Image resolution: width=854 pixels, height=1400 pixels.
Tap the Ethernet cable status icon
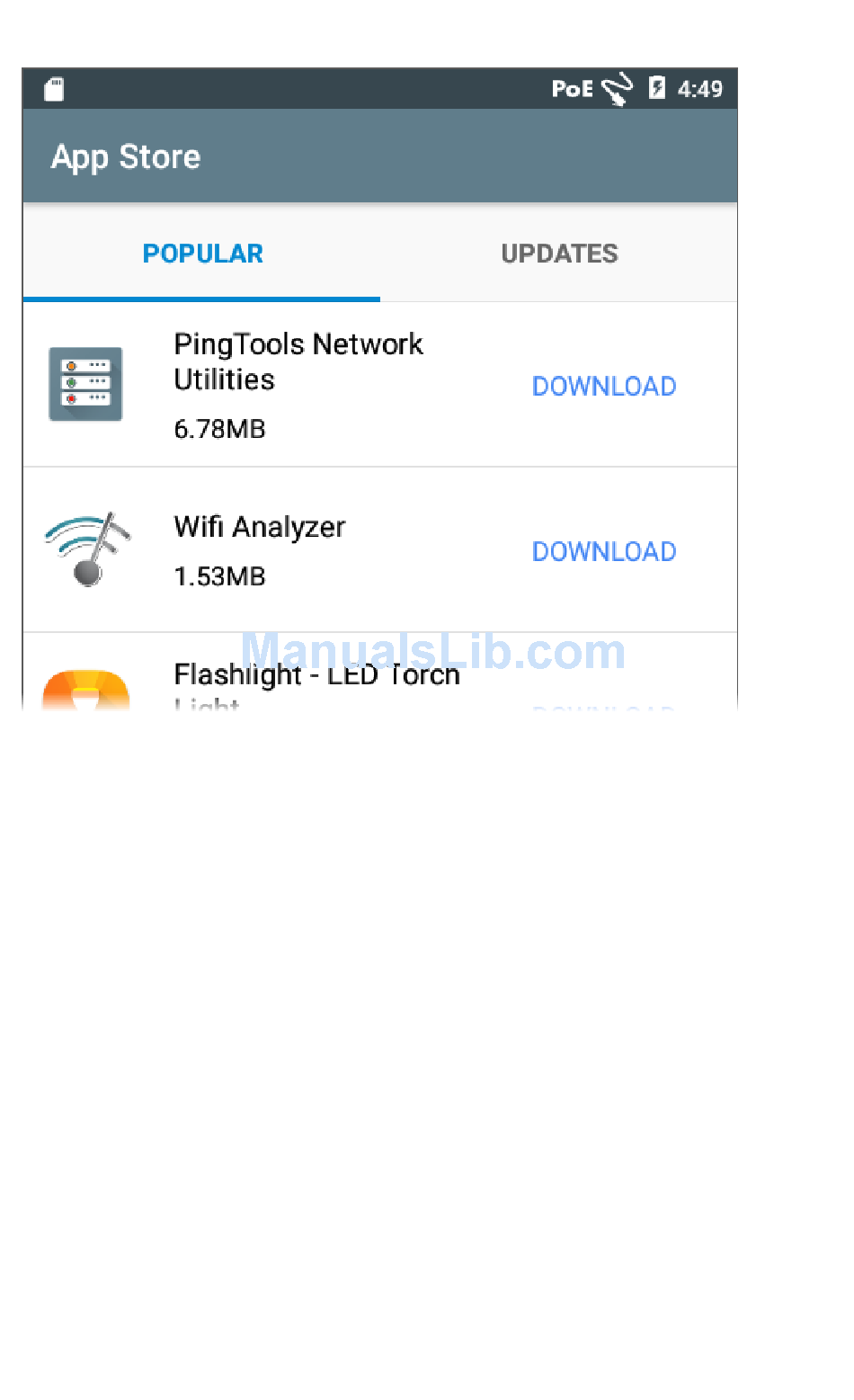tap(618, 89)
